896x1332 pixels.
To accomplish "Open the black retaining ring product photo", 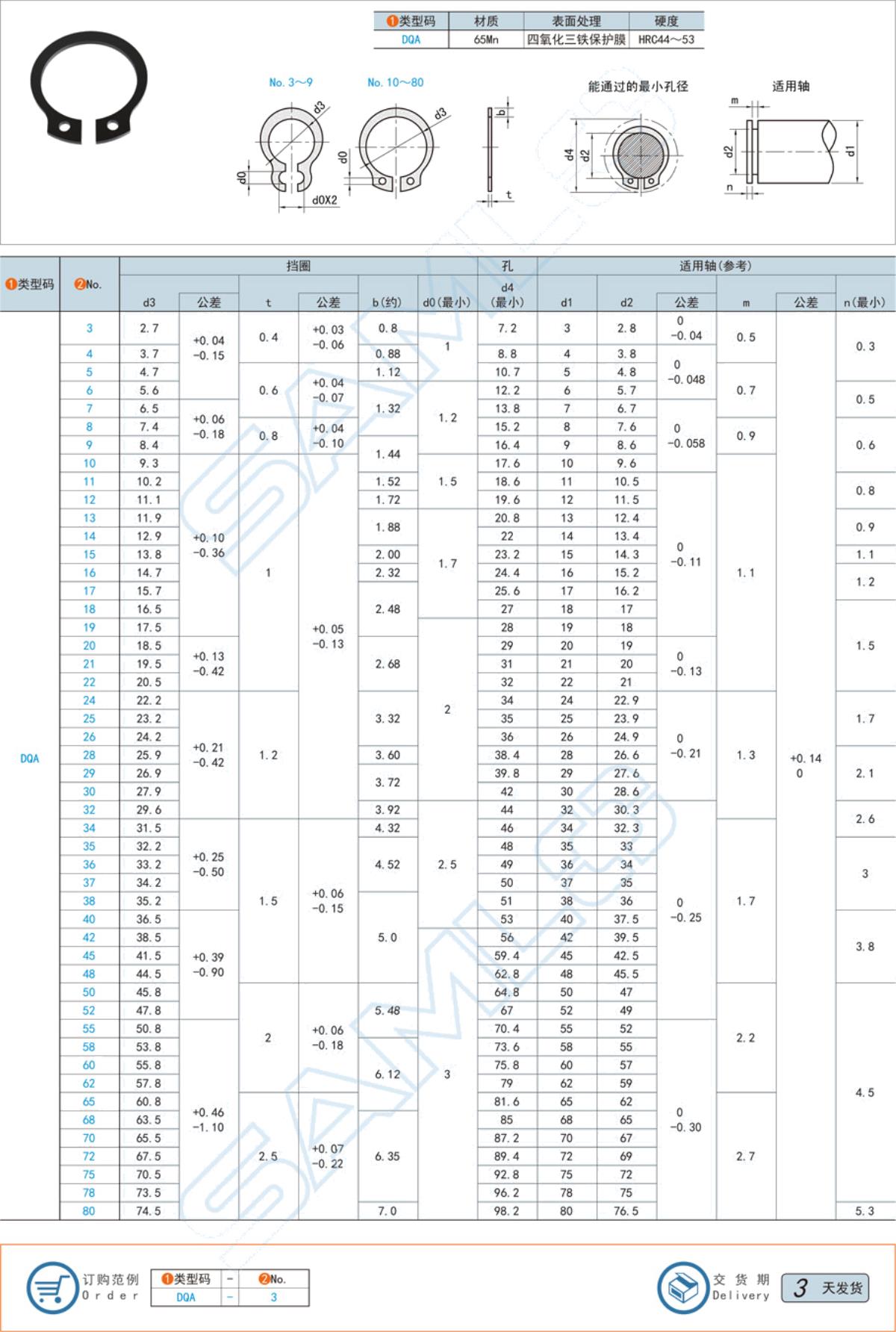I will [x=90, y=88].
